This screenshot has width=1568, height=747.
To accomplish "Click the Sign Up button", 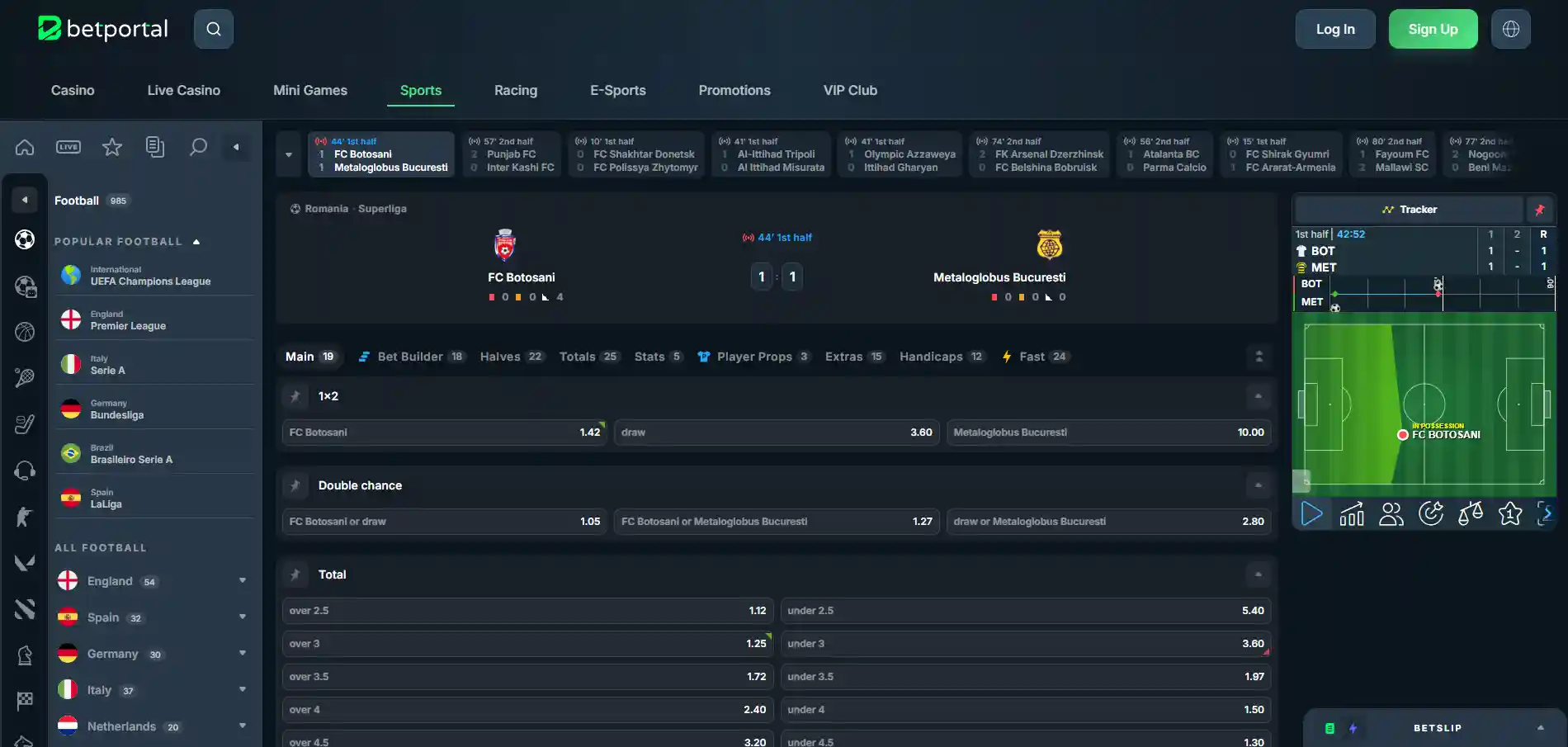I will (1433, 29).
